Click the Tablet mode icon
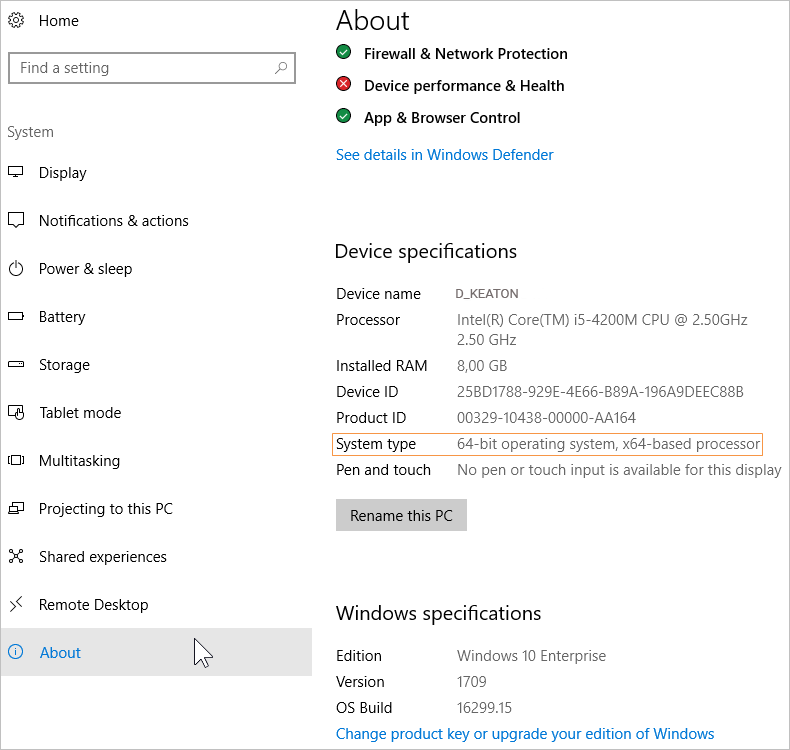The height and width of the screenshot is (750, 790). pyautogui.click(x=16, y=413)
